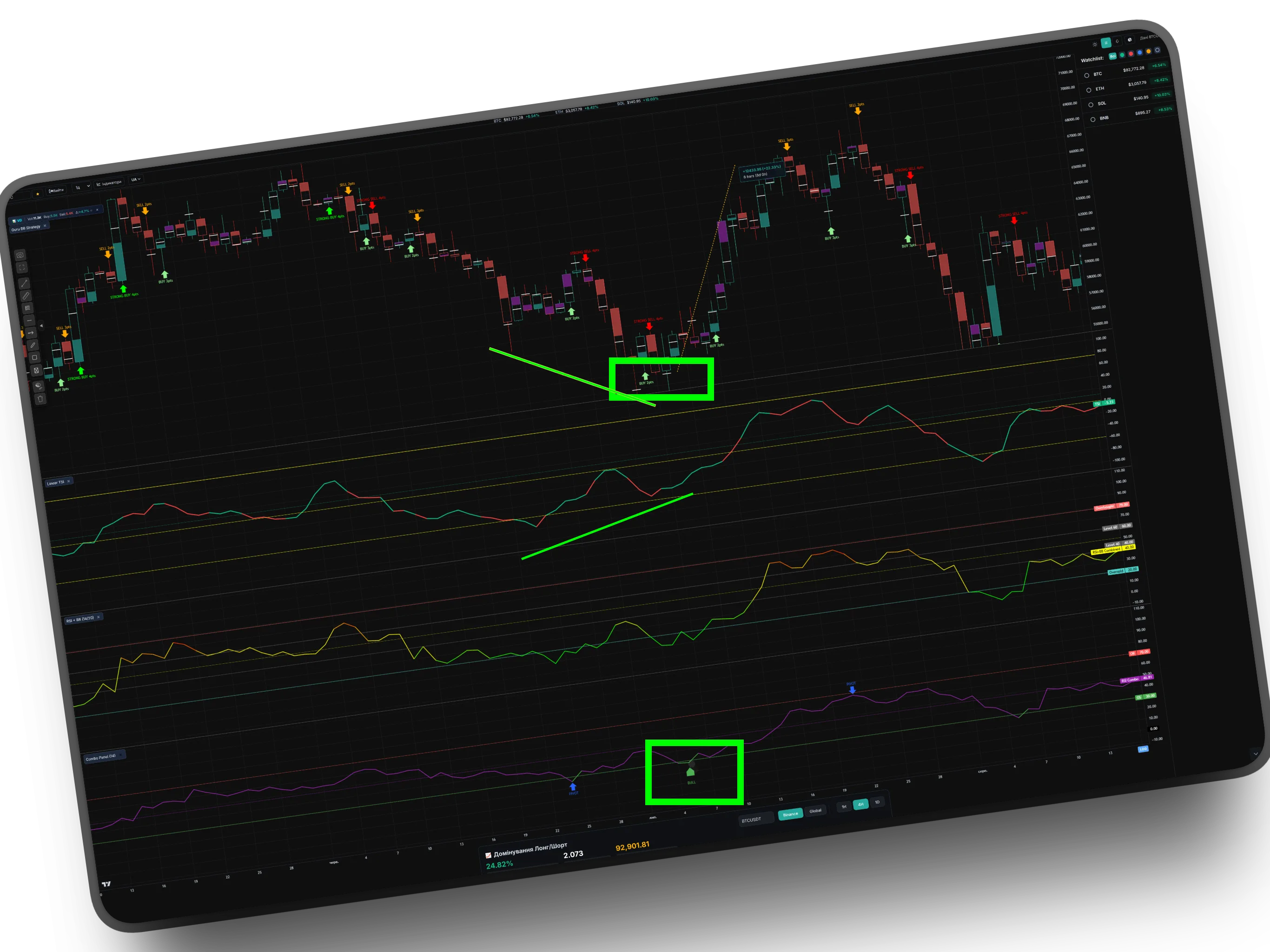
Task: Switch to the 1D timeframe tab
Action: pyautogui.click(x=877, y=802)
